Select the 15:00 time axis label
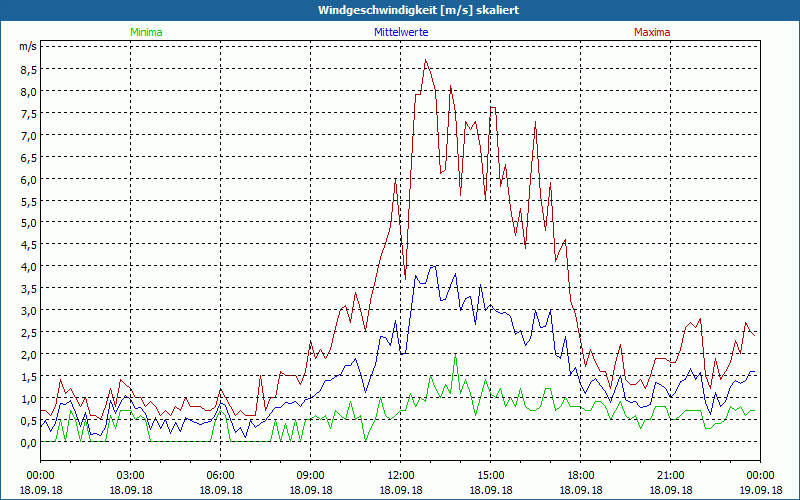800x500 pixels. 491,475
